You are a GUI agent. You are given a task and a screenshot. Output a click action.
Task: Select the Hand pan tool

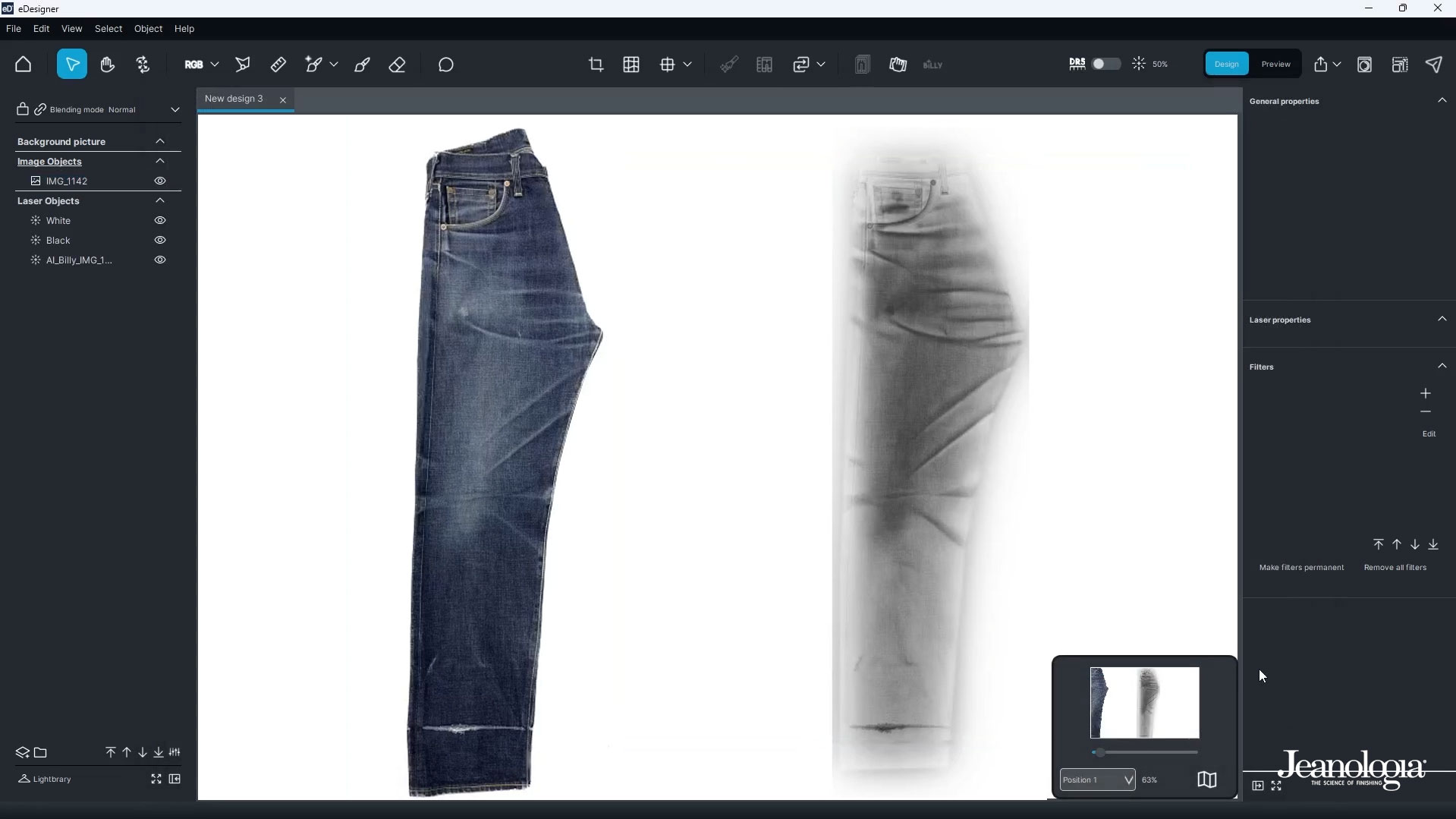point(108,65)
